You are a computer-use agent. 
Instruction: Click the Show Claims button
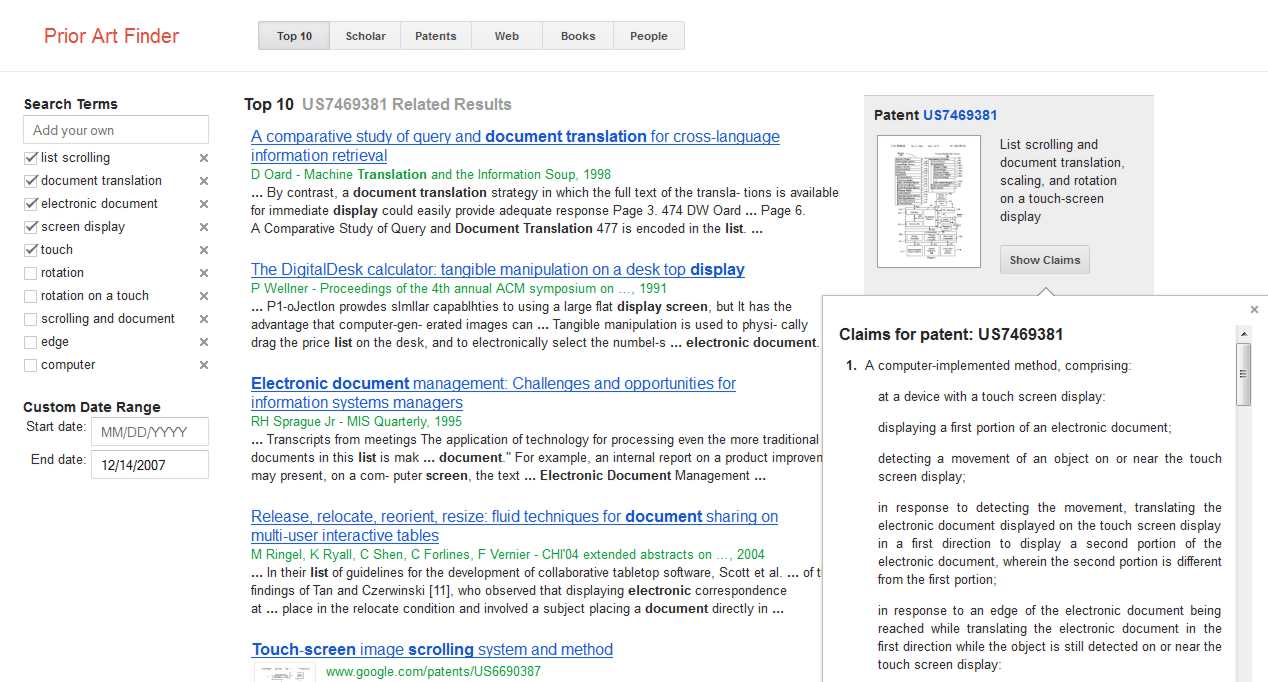pos(1044,260)
